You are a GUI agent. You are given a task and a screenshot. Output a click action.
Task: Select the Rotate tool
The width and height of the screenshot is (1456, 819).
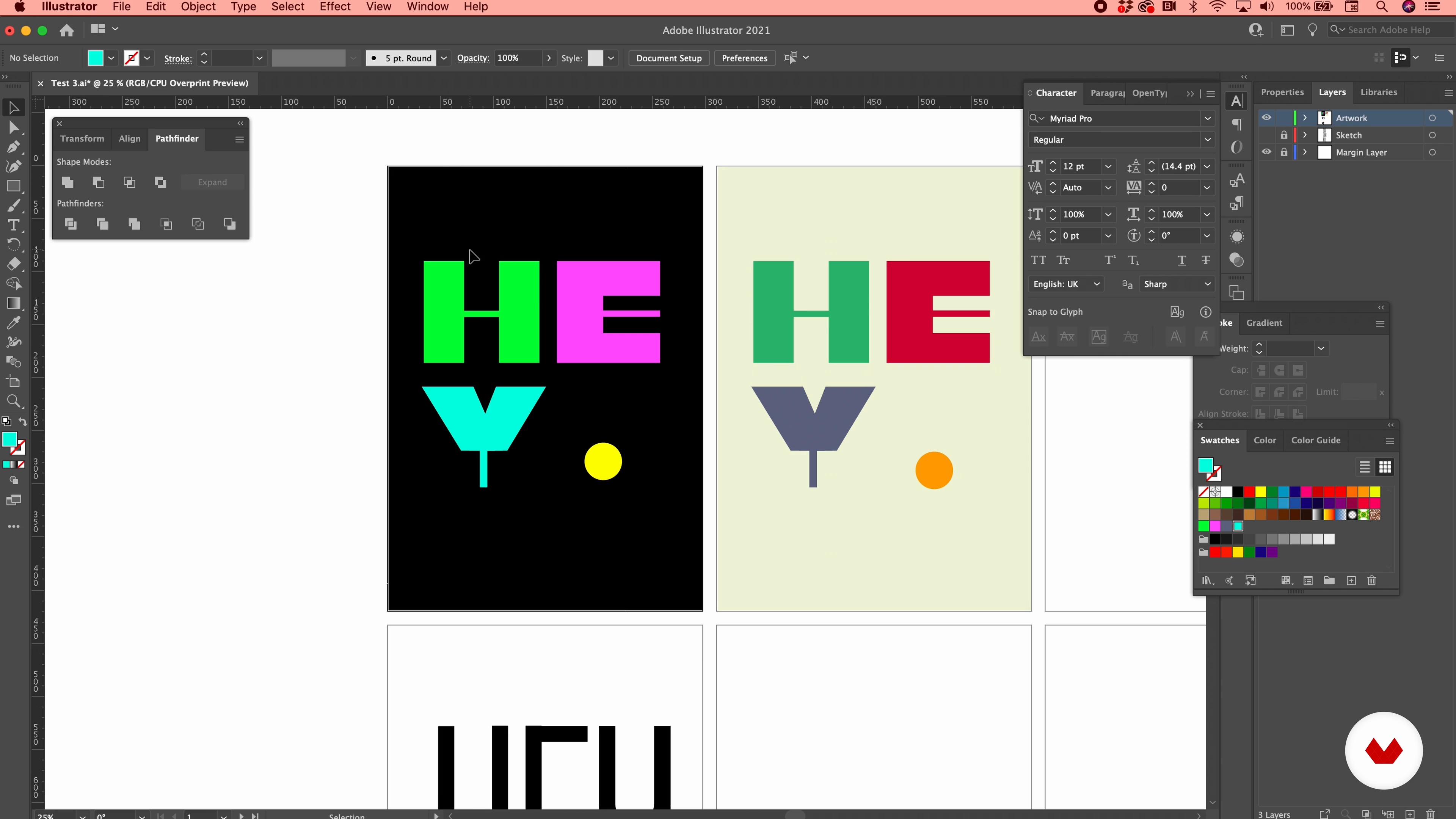14,245
